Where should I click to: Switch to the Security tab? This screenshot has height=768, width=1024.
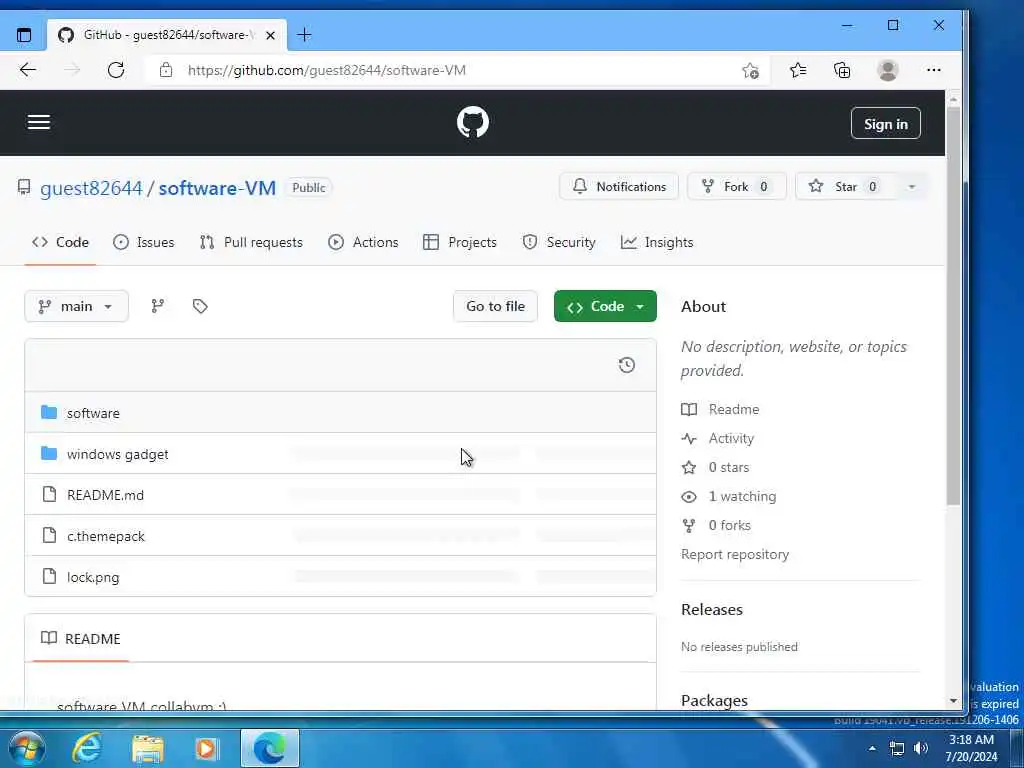(x=559, y=242)
